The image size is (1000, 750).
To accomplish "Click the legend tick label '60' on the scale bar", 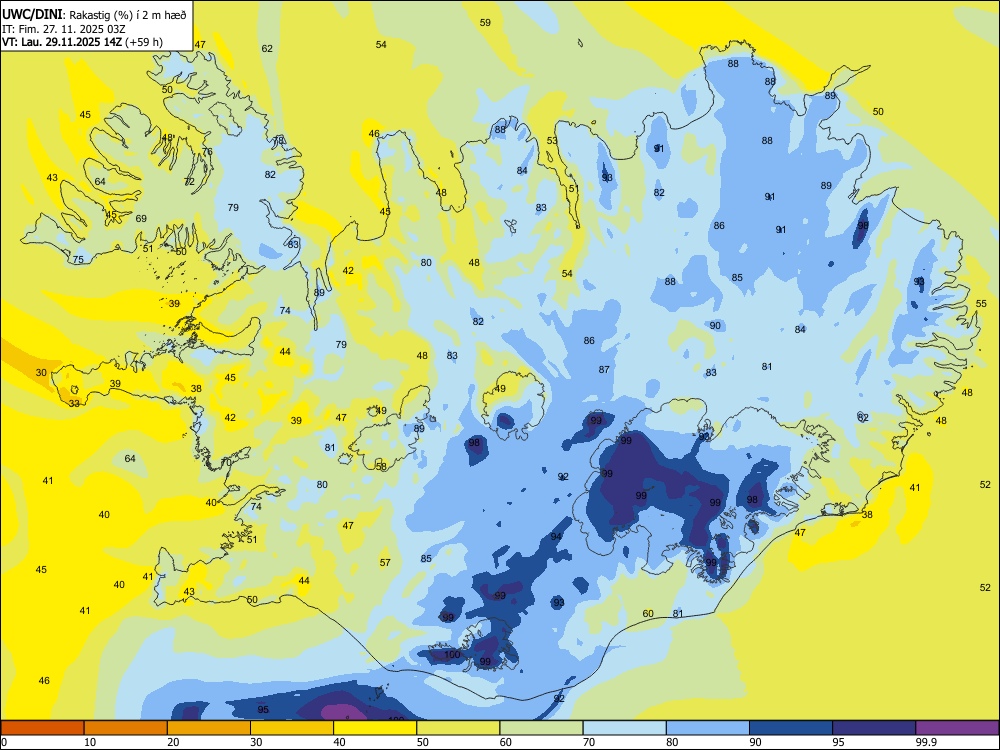I will coord(505,742).
